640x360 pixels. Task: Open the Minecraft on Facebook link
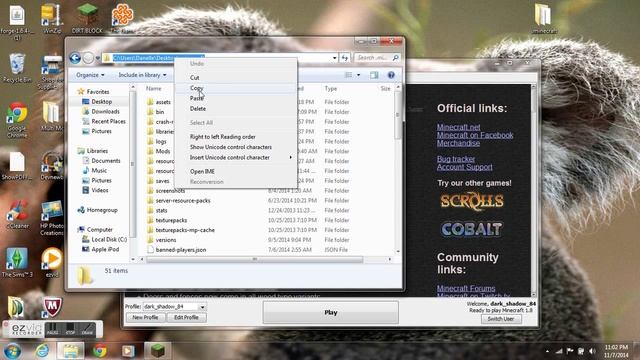click(x=475, y=135)
